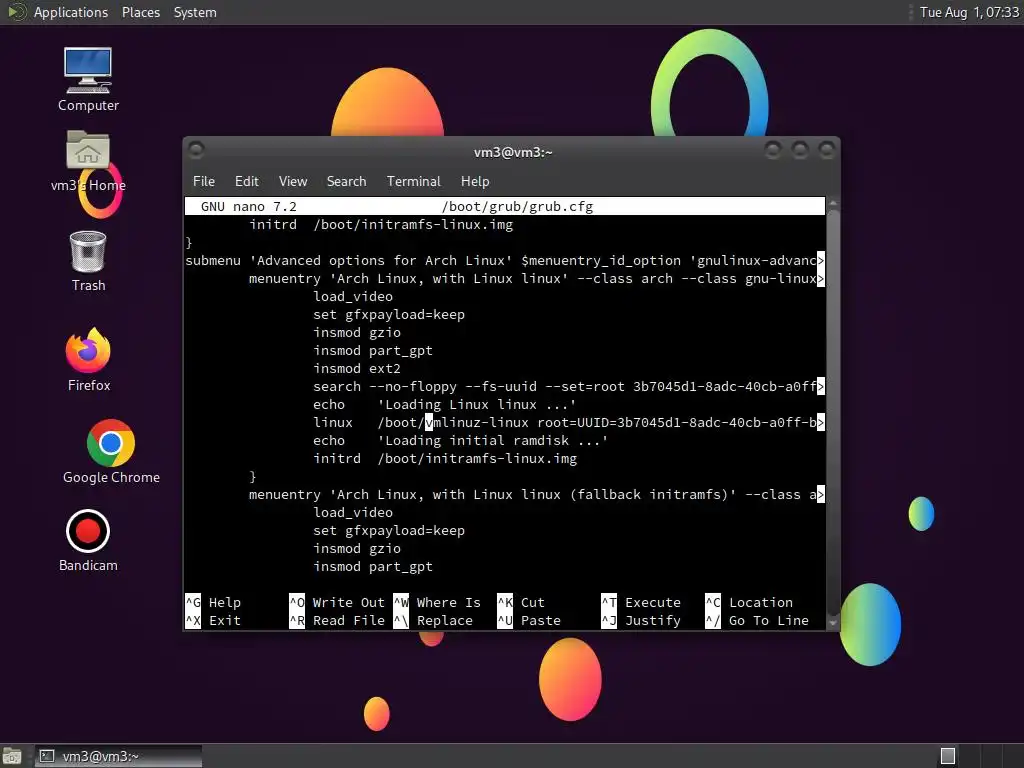1024x768 pixels.
Task: Click the show desktop icon in bottom panel
Action: (x=12, y=756)
